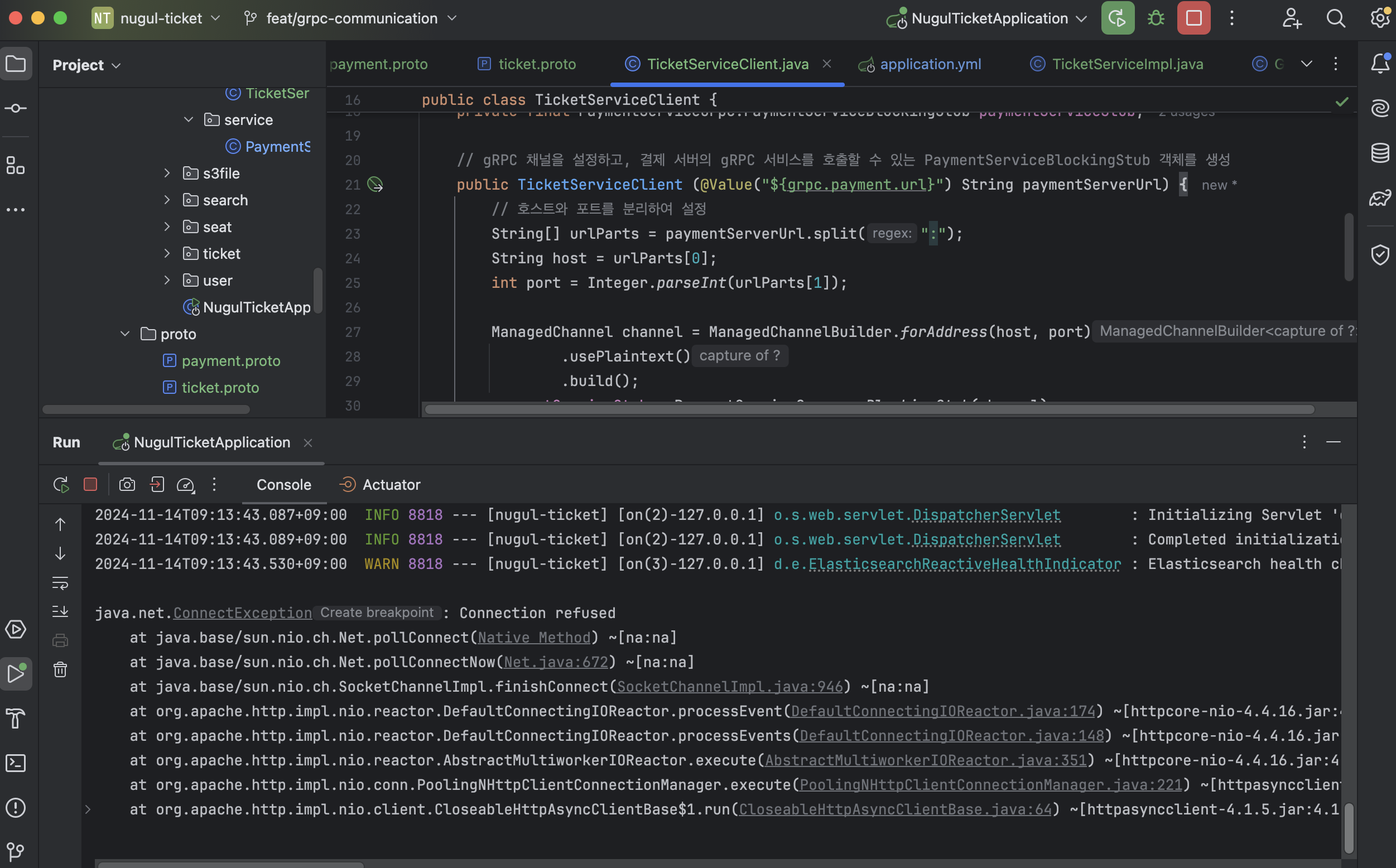
Task: Rerun application in Run panel toolbar
Action: [x=61, y=485]
